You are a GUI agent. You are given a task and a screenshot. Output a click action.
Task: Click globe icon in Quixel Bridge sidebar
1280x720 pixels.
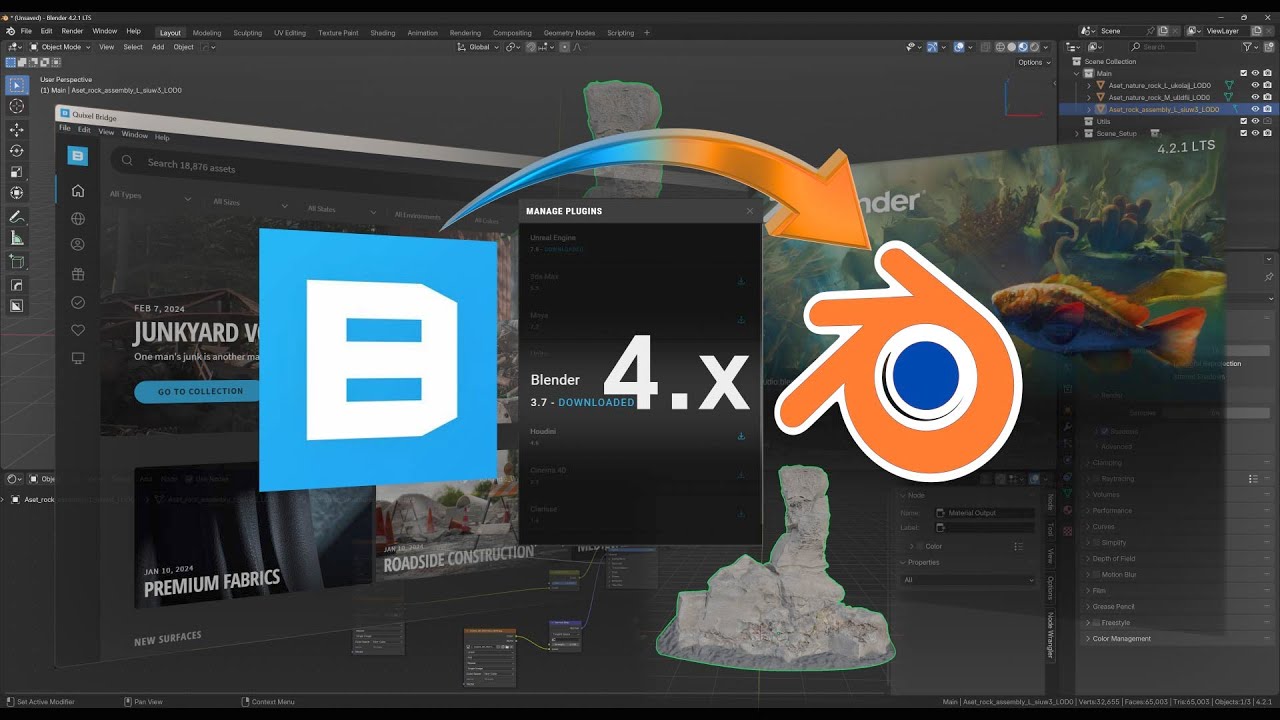(78, 219)
